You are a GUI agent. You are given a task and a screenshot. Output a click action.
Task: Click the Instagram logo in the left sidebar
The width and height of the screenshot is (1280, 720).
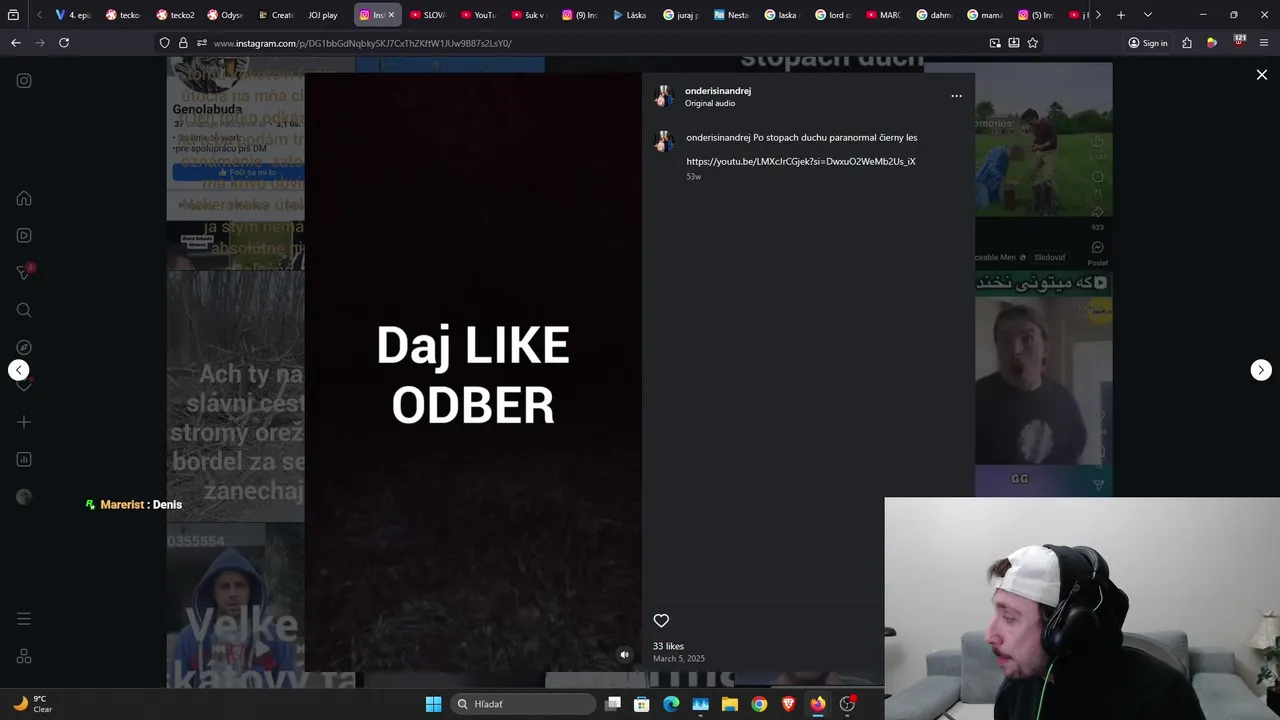(x=24, y=81)
